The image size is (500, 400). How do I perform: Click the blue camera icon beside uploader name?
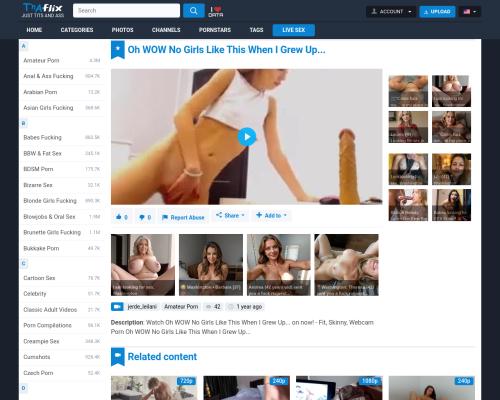[x=117, y=307]
